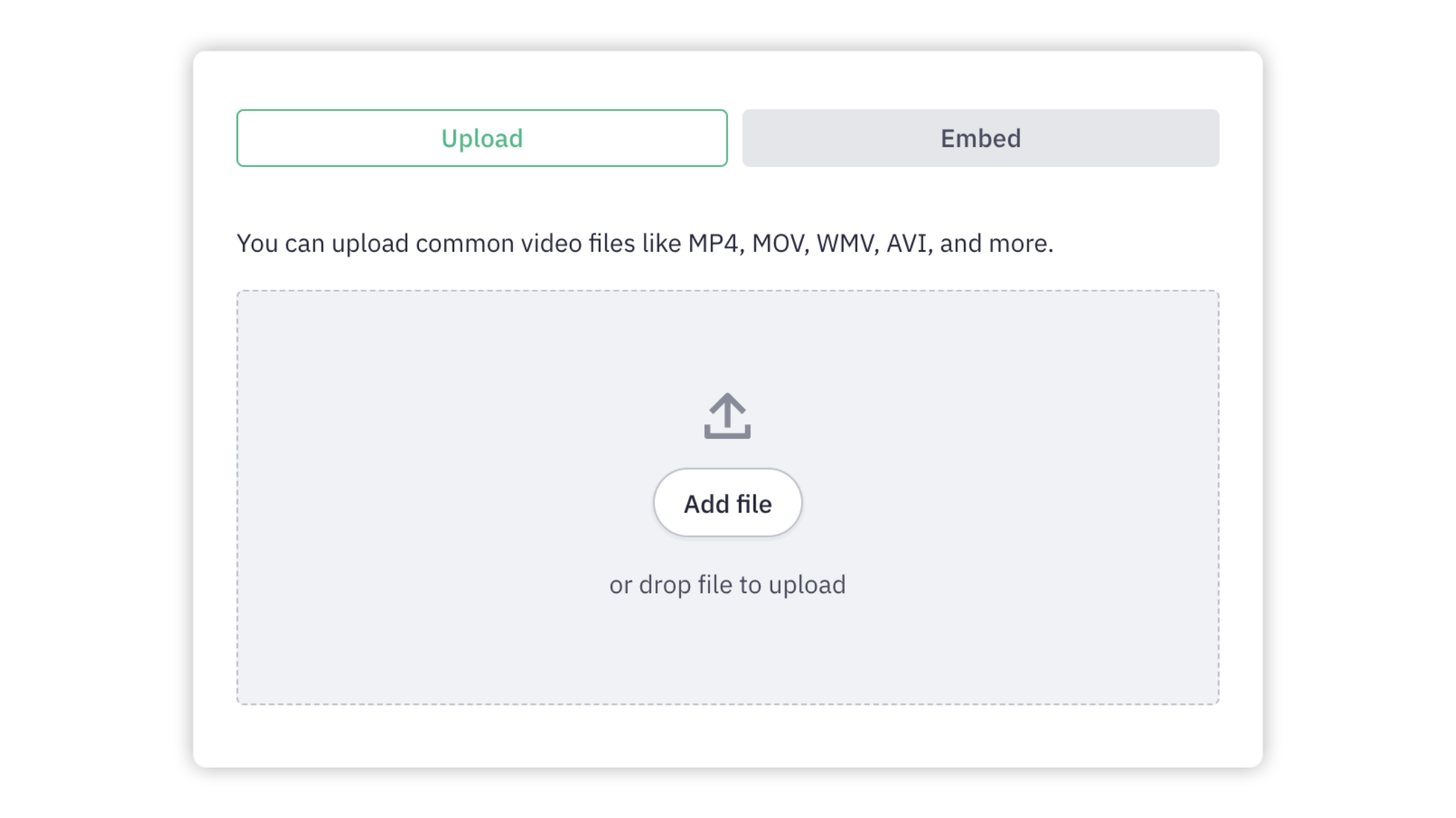The height and width of the screenshot is (818, 1456).
Task: Open the file picker via Add file
Action: (x=727, y=503)
